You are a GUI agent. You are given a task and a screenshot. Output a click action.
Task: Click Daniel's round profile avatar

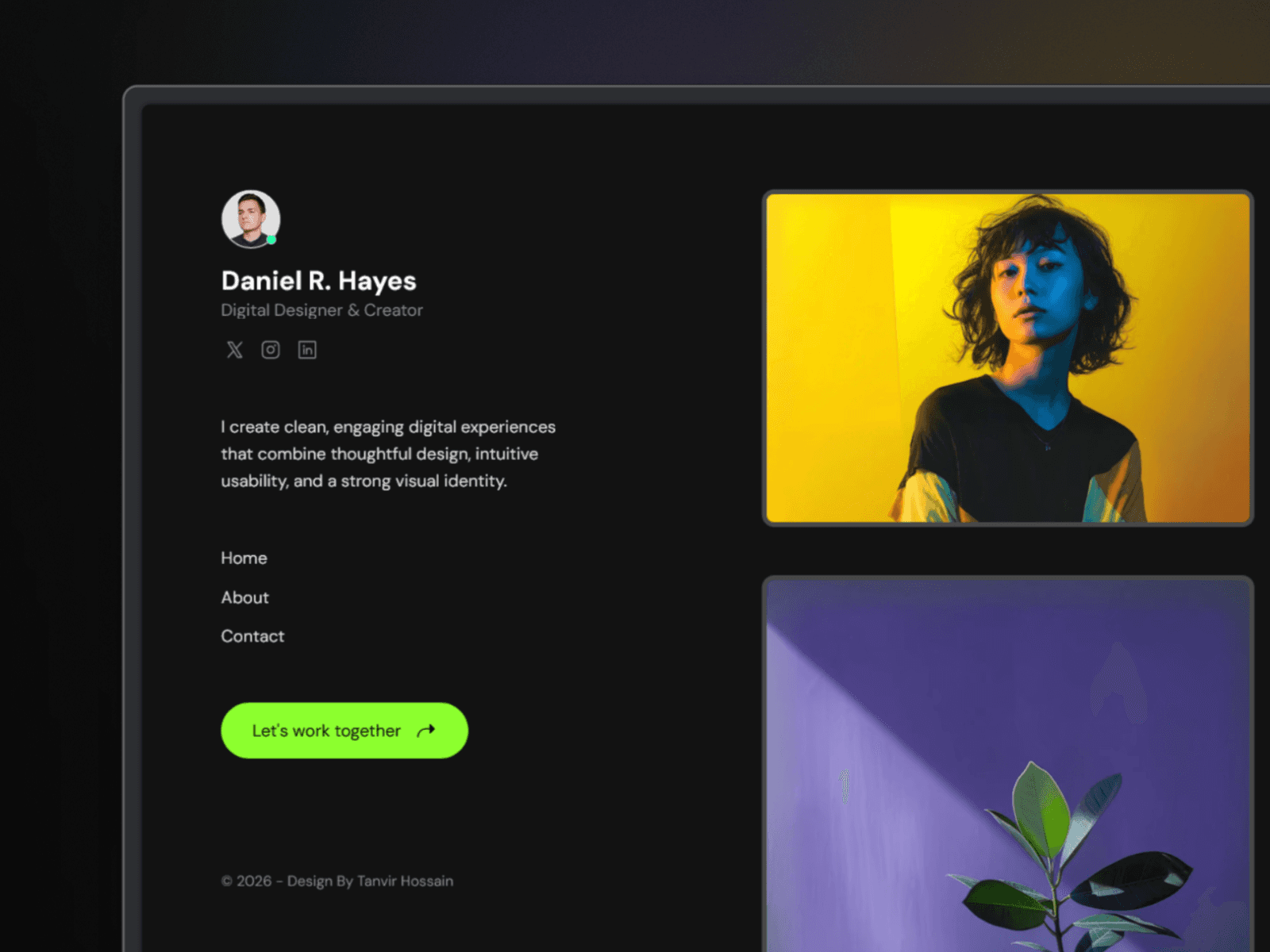click(x=251, y=219)
